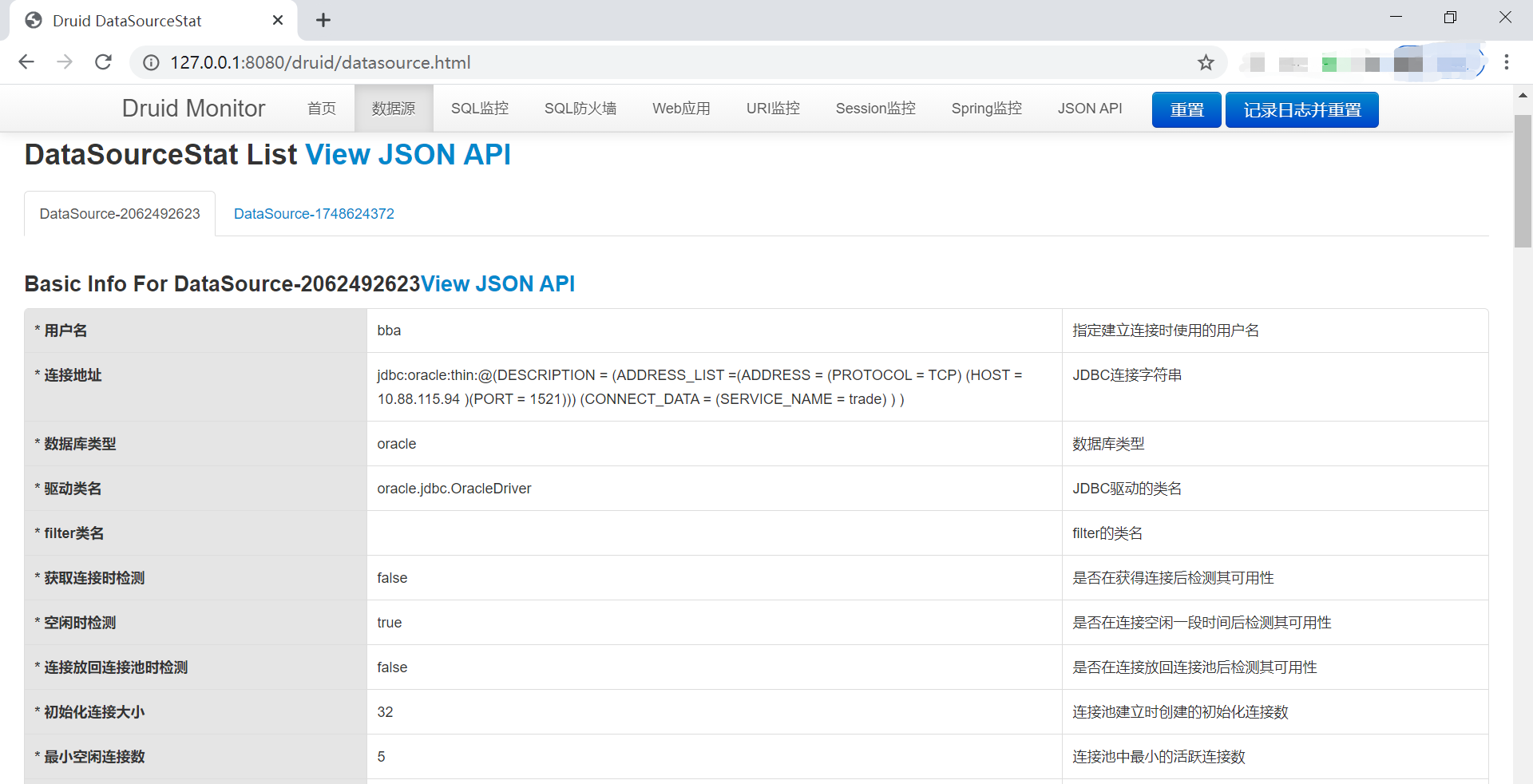The image size is (1533, 784).
Task: Open JSON API menu item
Action: pos(1090,109)
